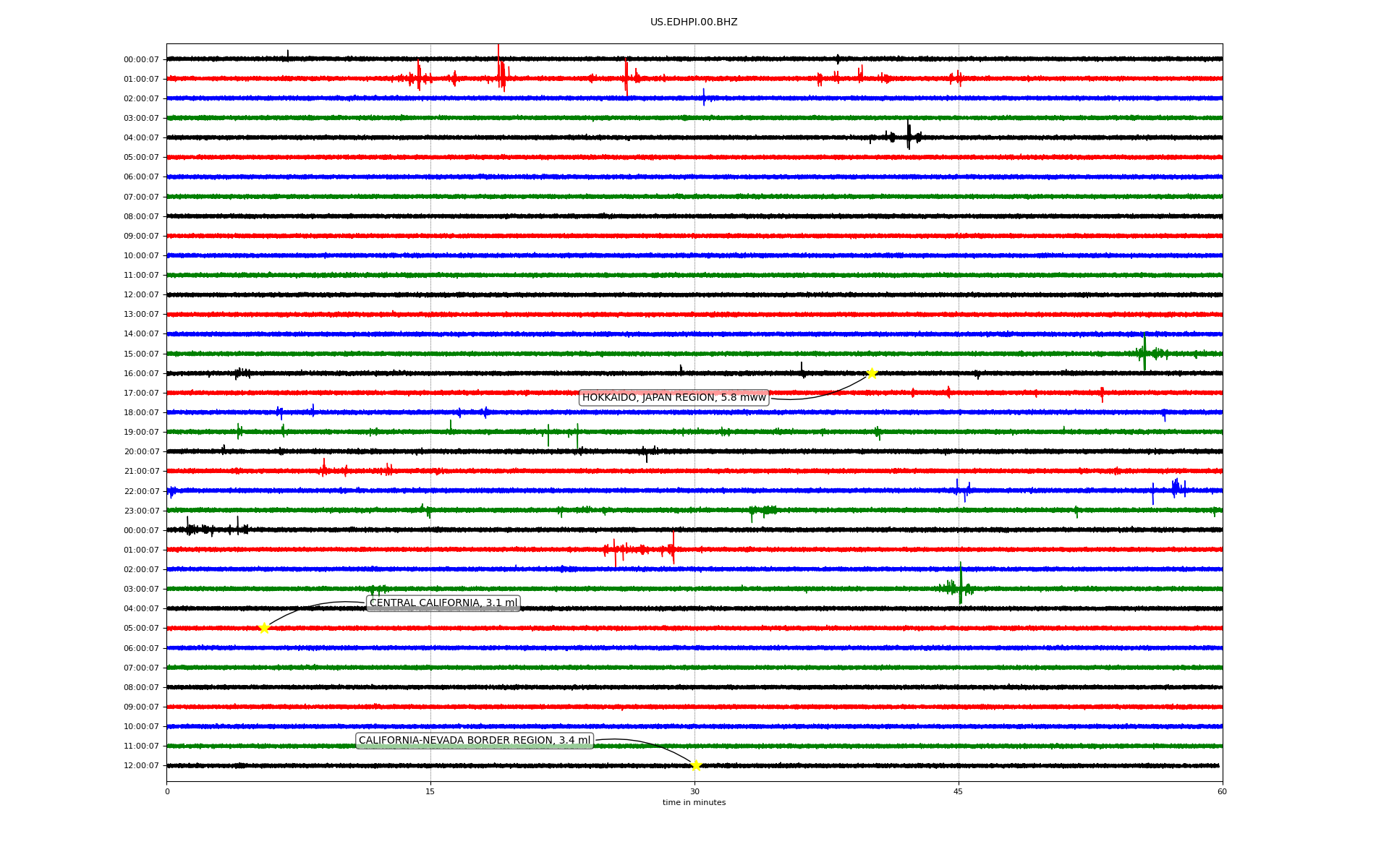This screenshot has height=868, width=1389.
Task: Click the 45 minute x-axis tick label
Action: (x=959, y=791)
